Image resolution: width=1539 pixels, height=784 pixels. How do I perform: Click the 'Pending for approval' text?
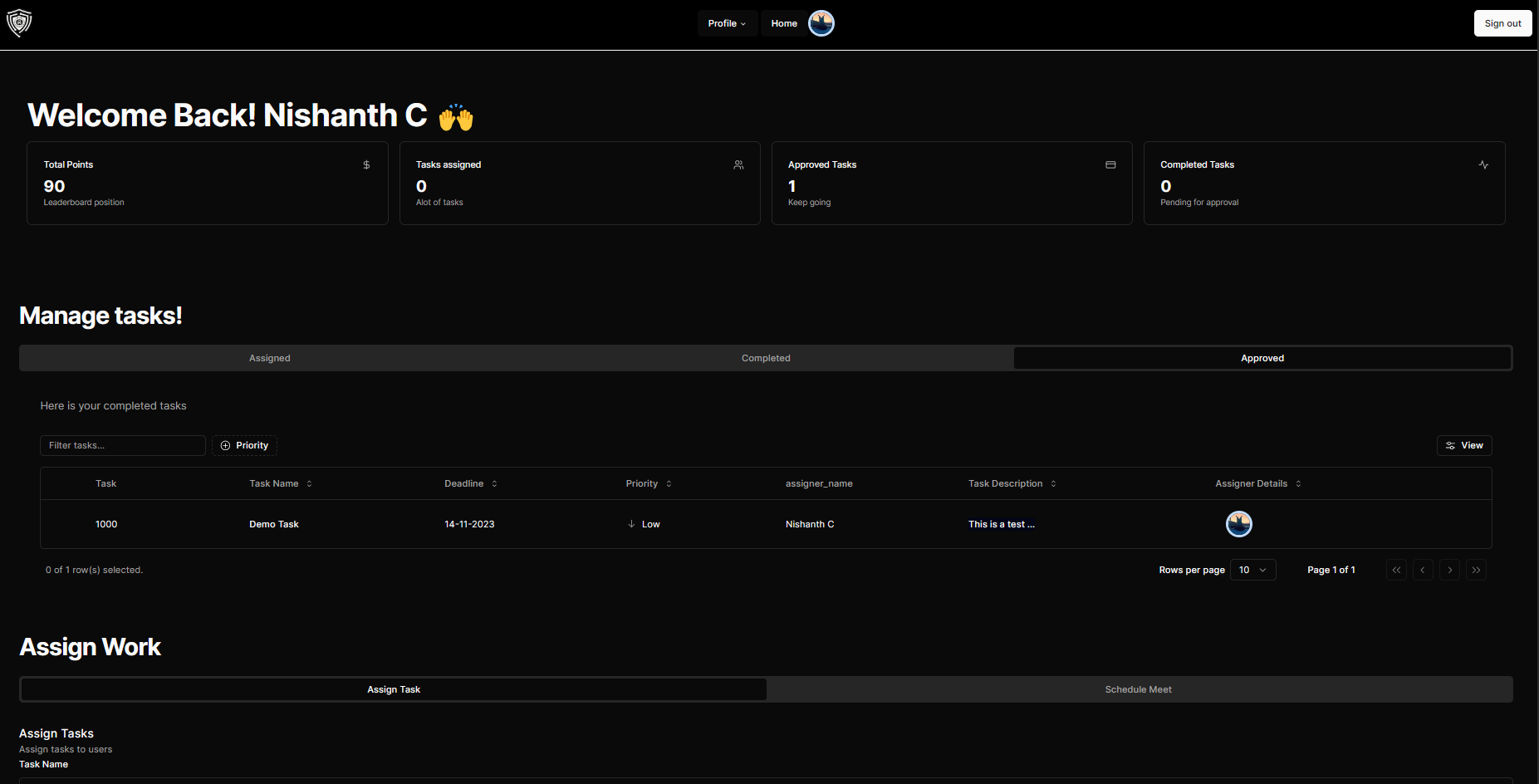[x=1199, y=203]
